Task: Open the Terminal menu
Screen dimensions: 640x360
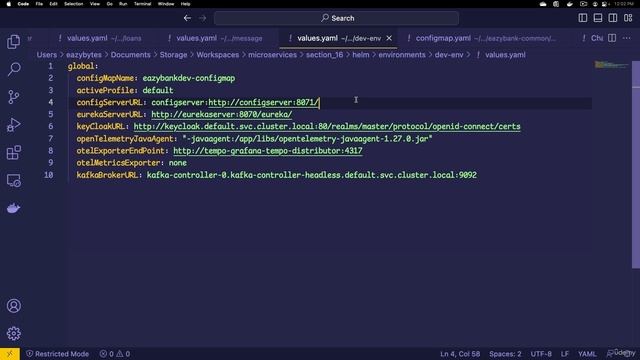Action: click(x=142, y=4)
